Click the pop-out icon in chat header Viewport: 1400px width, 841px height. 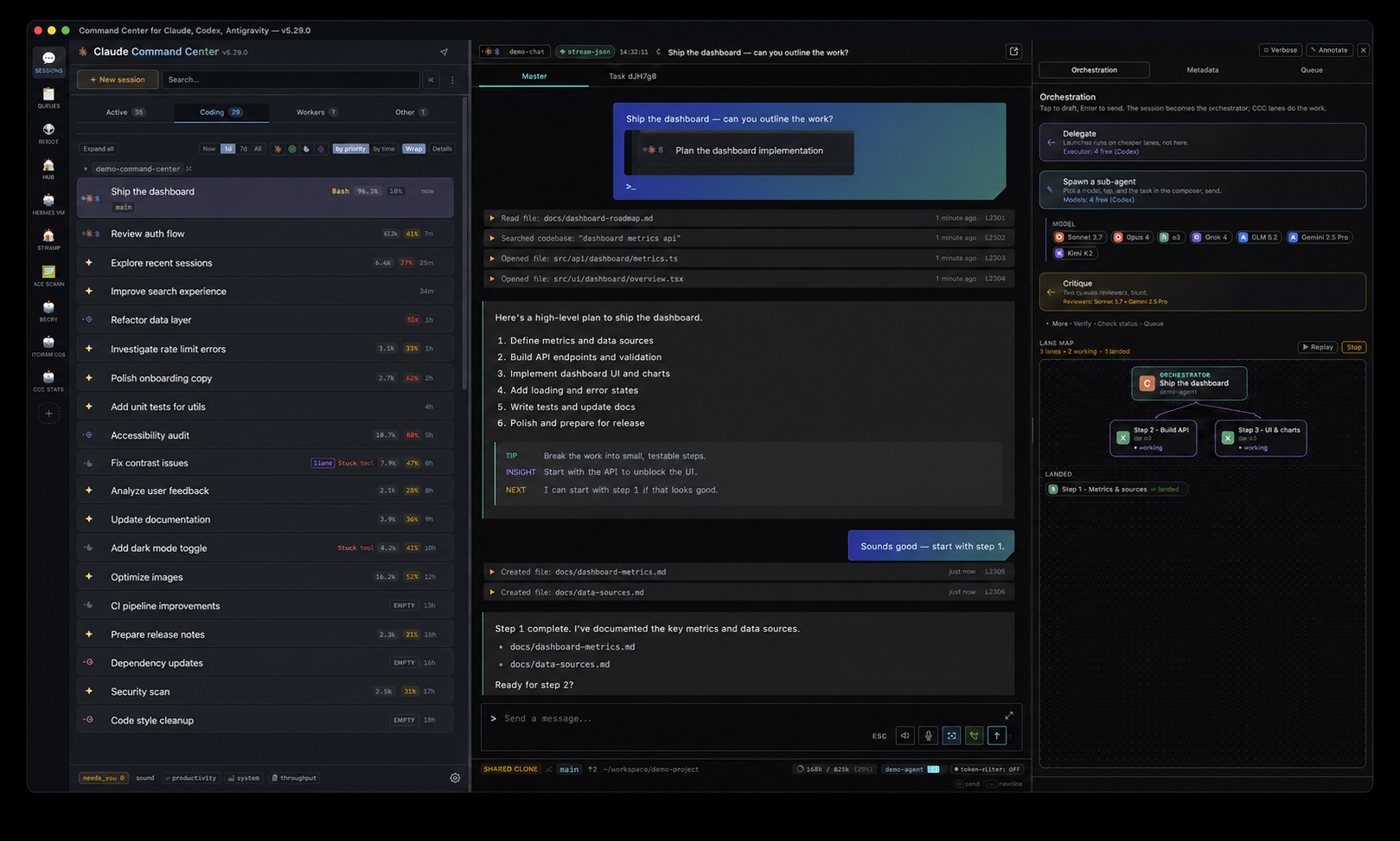[1013, 52]
